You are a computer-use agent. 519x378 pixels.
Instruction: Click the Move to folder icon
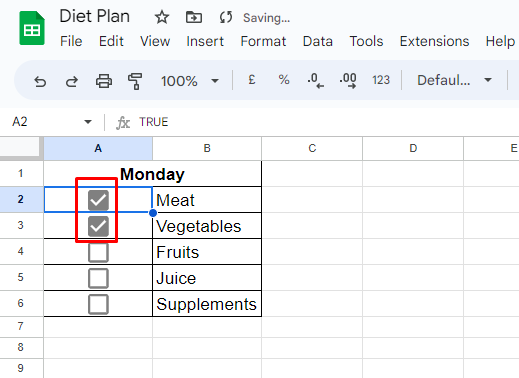pos(194,17)
